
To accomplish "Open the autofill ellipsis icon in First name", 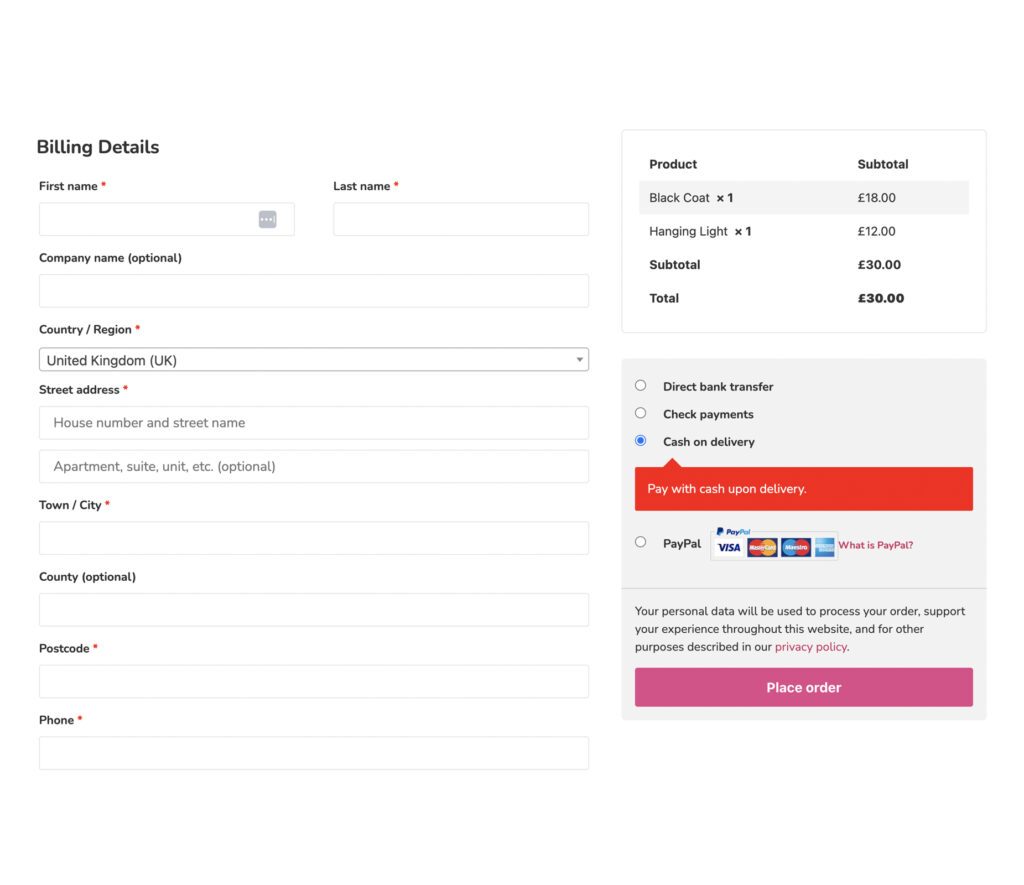I will pyautogui.click(x=268, y=218).
